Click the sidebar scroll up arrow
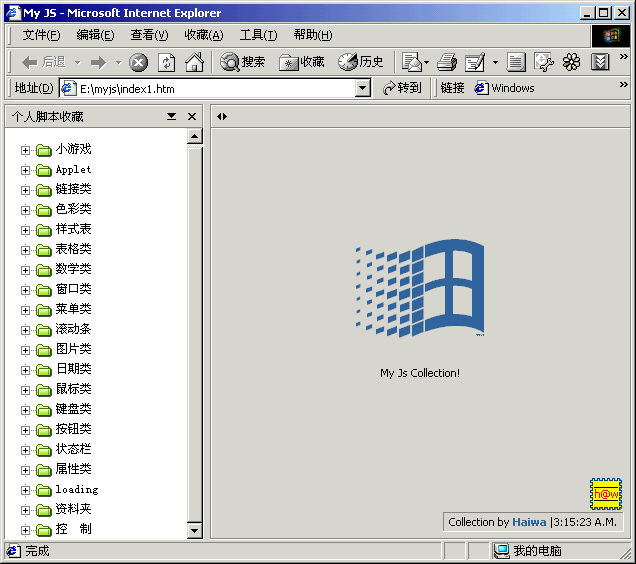 coord(195,136)
